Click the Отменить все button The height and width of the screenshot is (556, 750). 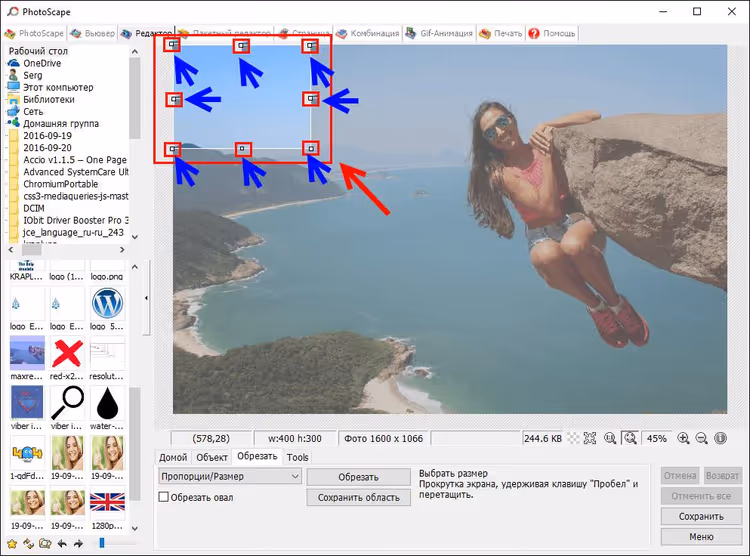pos(701,496)
